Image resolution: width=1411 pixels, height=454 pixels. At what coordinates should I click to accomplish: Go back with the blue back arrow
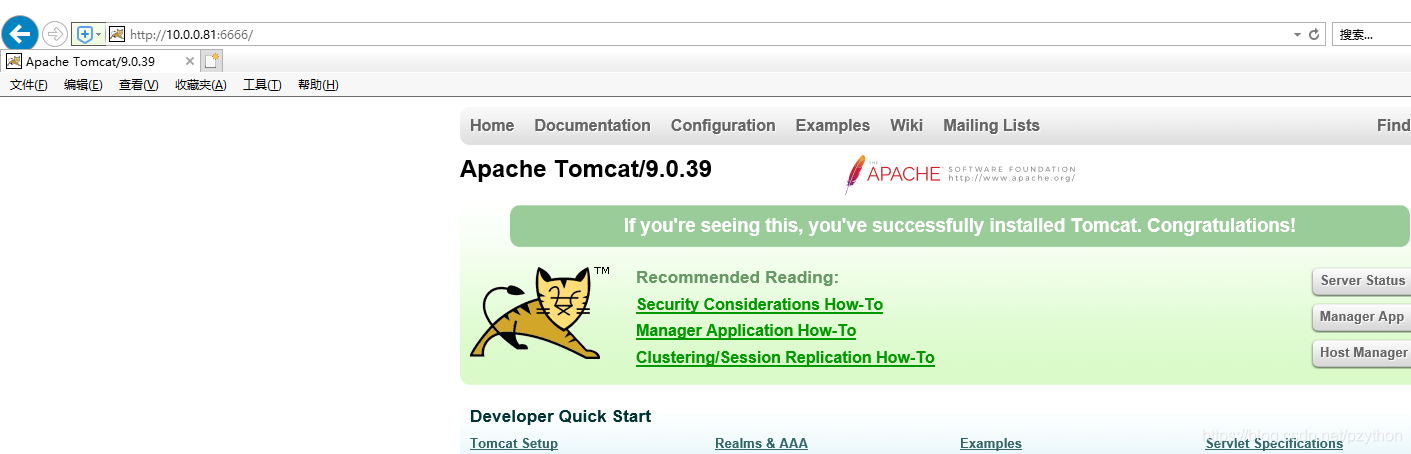(x=20, y=33)
